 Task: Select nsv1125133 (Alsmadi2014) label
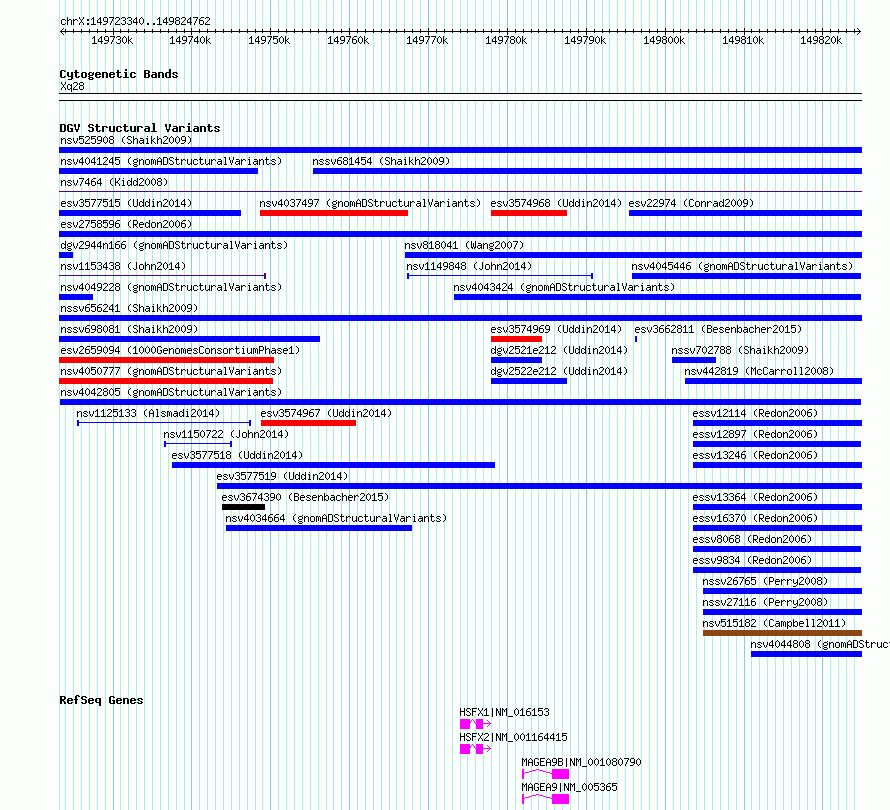pos(148,413)
